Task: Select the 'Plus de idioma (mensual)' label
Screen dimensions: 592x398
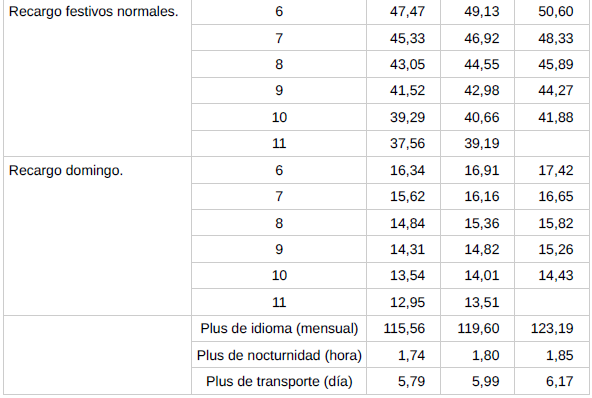Action: 279,329
